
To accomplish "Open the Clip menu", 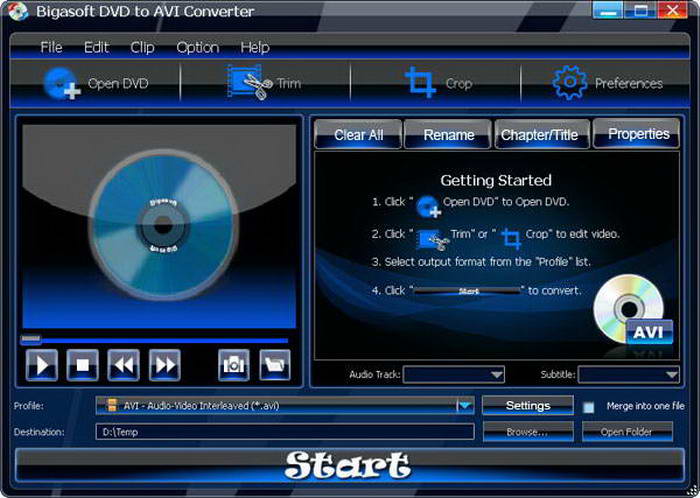I will (142, 47).
